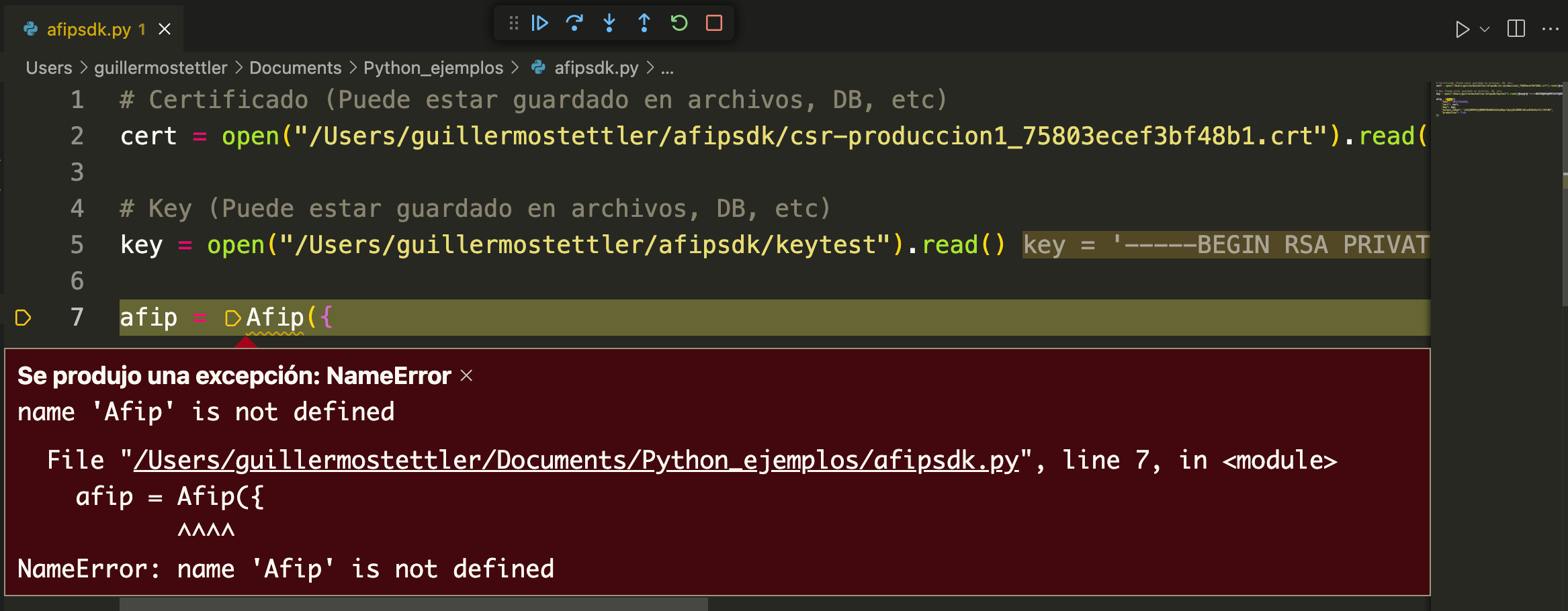This screenshot has height=611, width=1568.
Task: Stop the debugger with the red square
Action: point(714,23)
